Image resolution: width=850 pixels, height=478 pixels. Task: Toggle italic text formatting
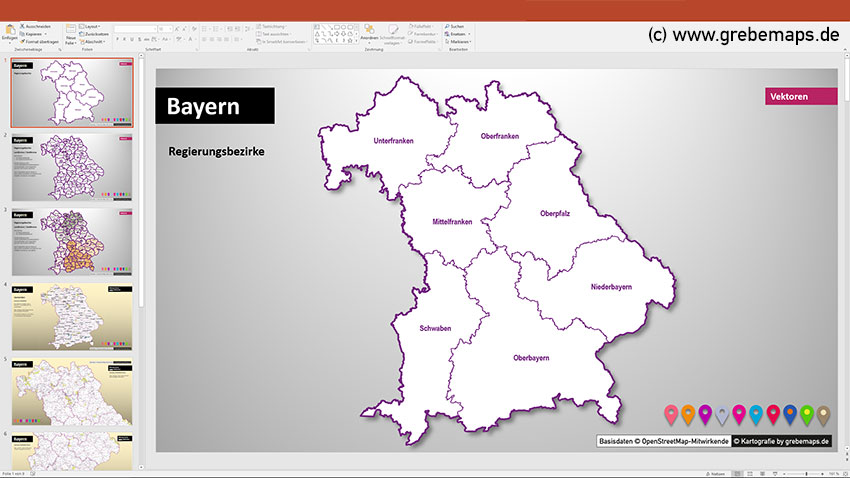[126, 39]
